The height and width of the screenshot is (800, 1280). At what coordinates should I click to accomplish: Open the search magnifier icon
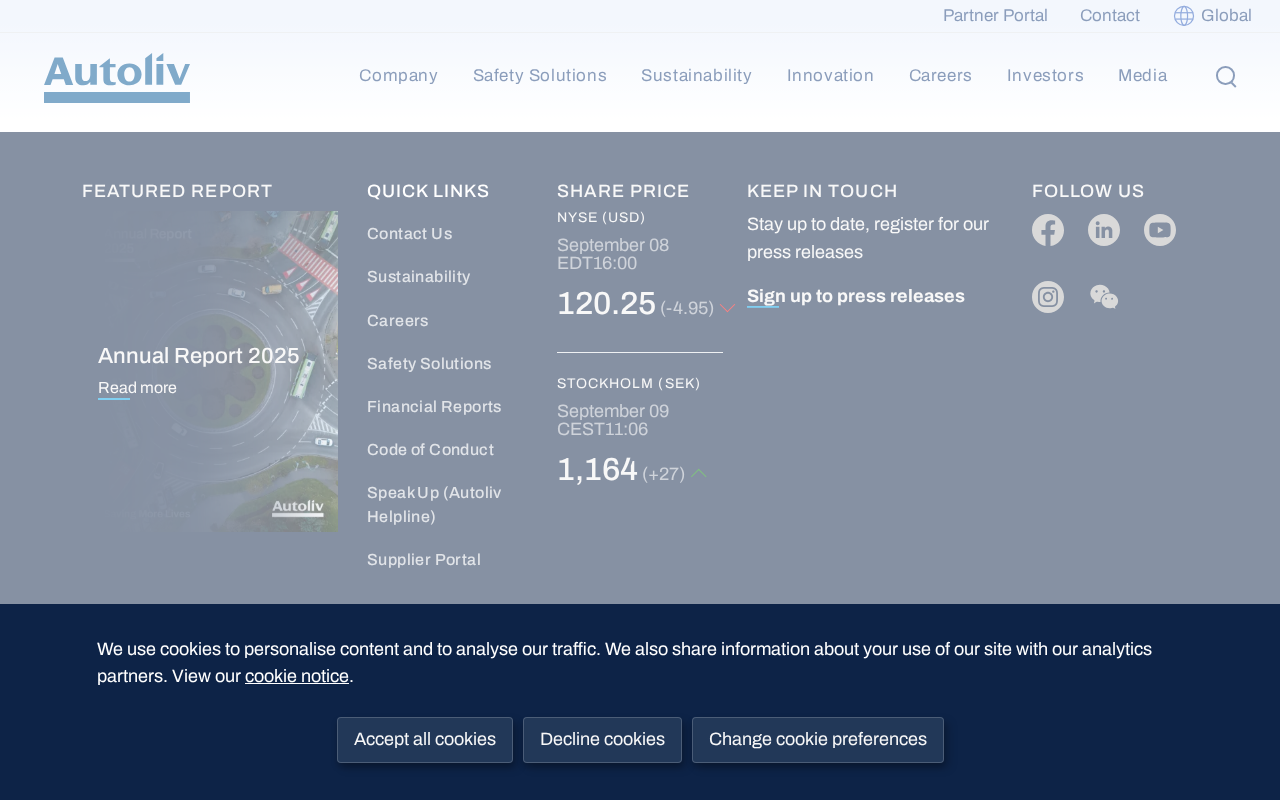click(1226, 77)
